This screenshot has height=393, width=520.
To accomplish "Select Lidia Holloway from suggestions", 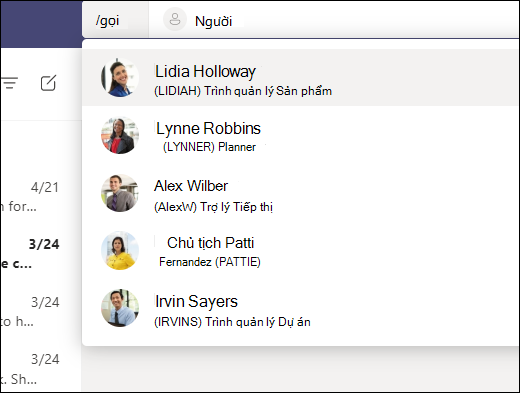I will click(300, 78).
